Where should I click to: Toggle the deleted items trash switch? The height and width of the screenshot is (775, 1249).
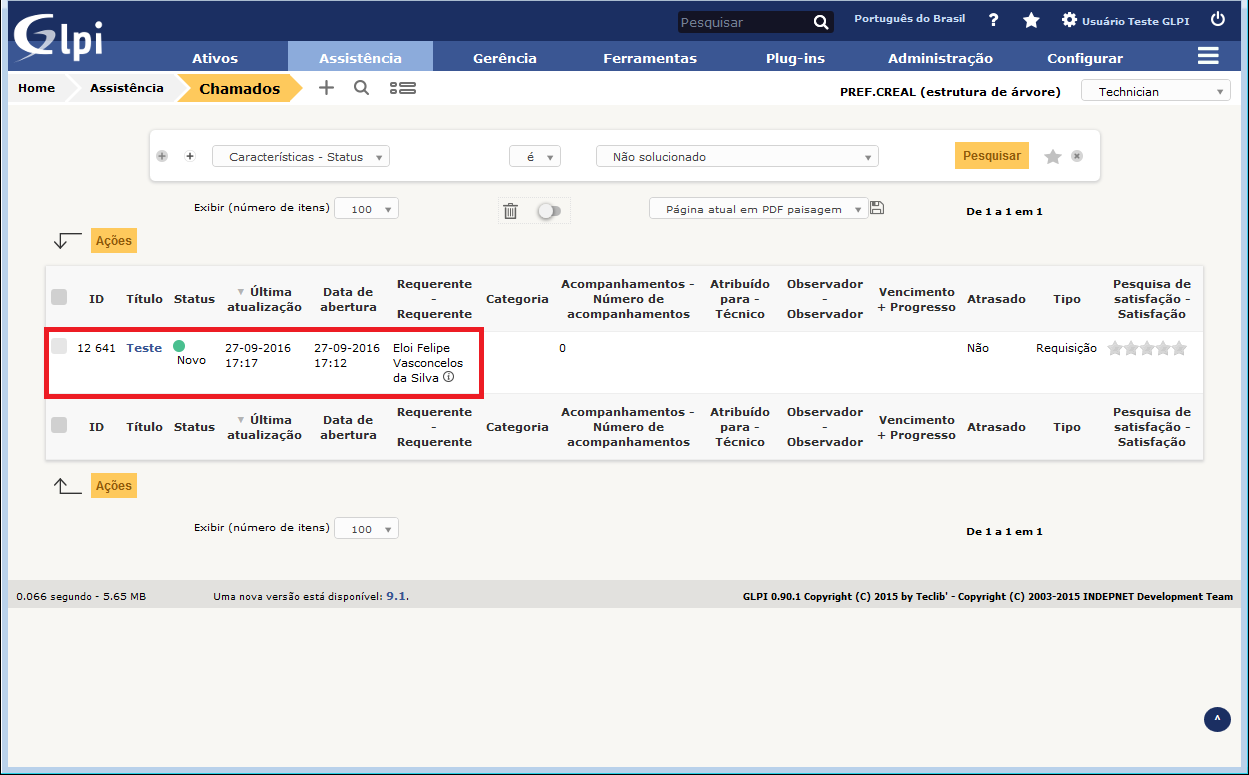(x=548, y=211)
